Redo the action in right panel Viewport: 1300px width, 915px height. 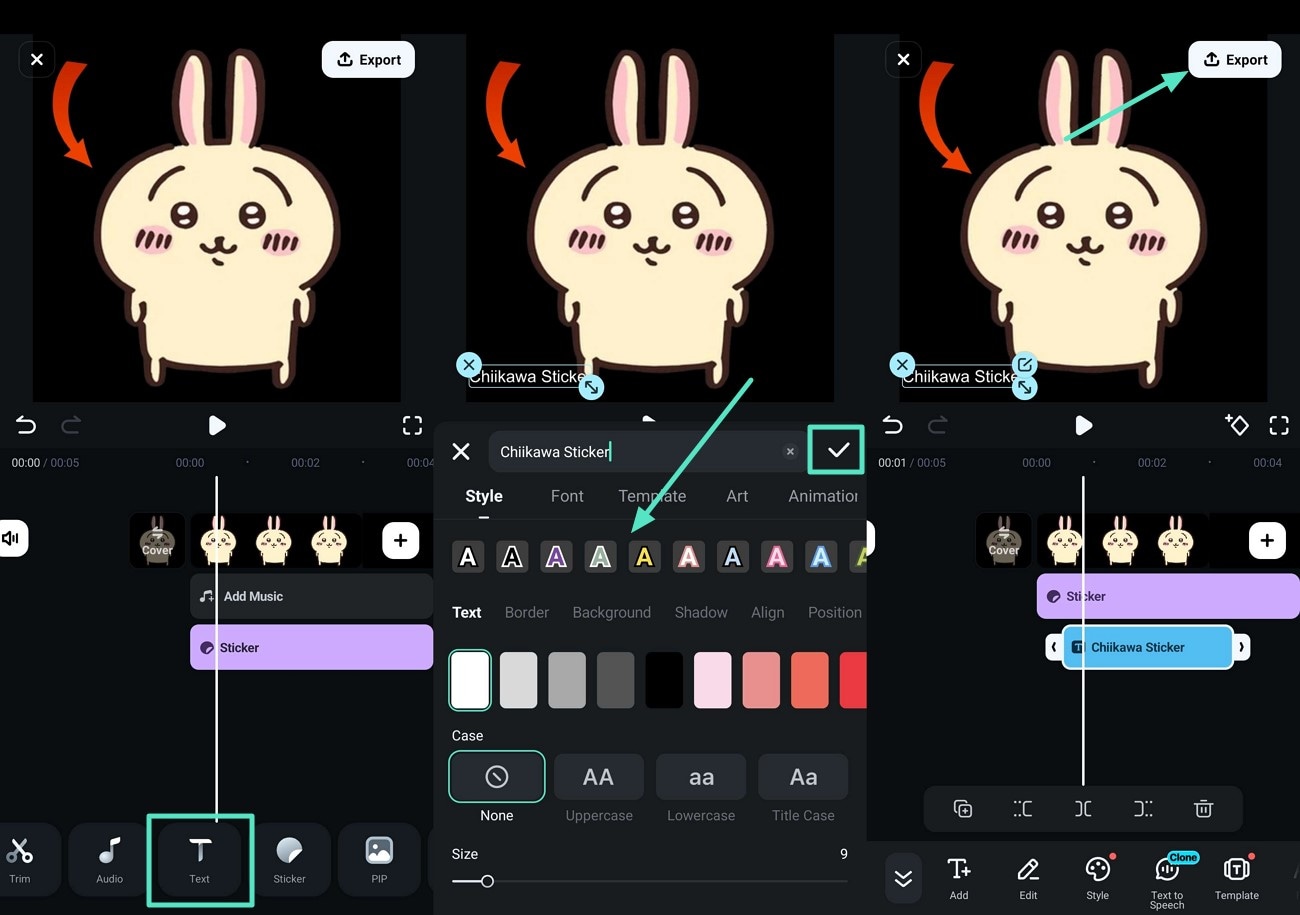click(937, 426)
